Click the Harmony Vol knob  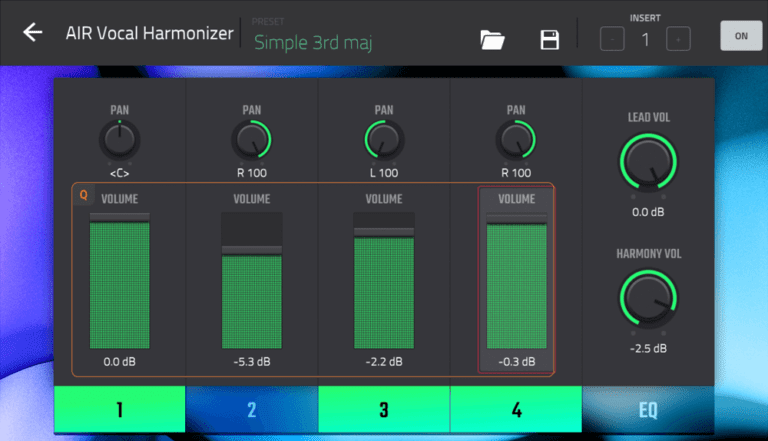[x=648, y=297]
